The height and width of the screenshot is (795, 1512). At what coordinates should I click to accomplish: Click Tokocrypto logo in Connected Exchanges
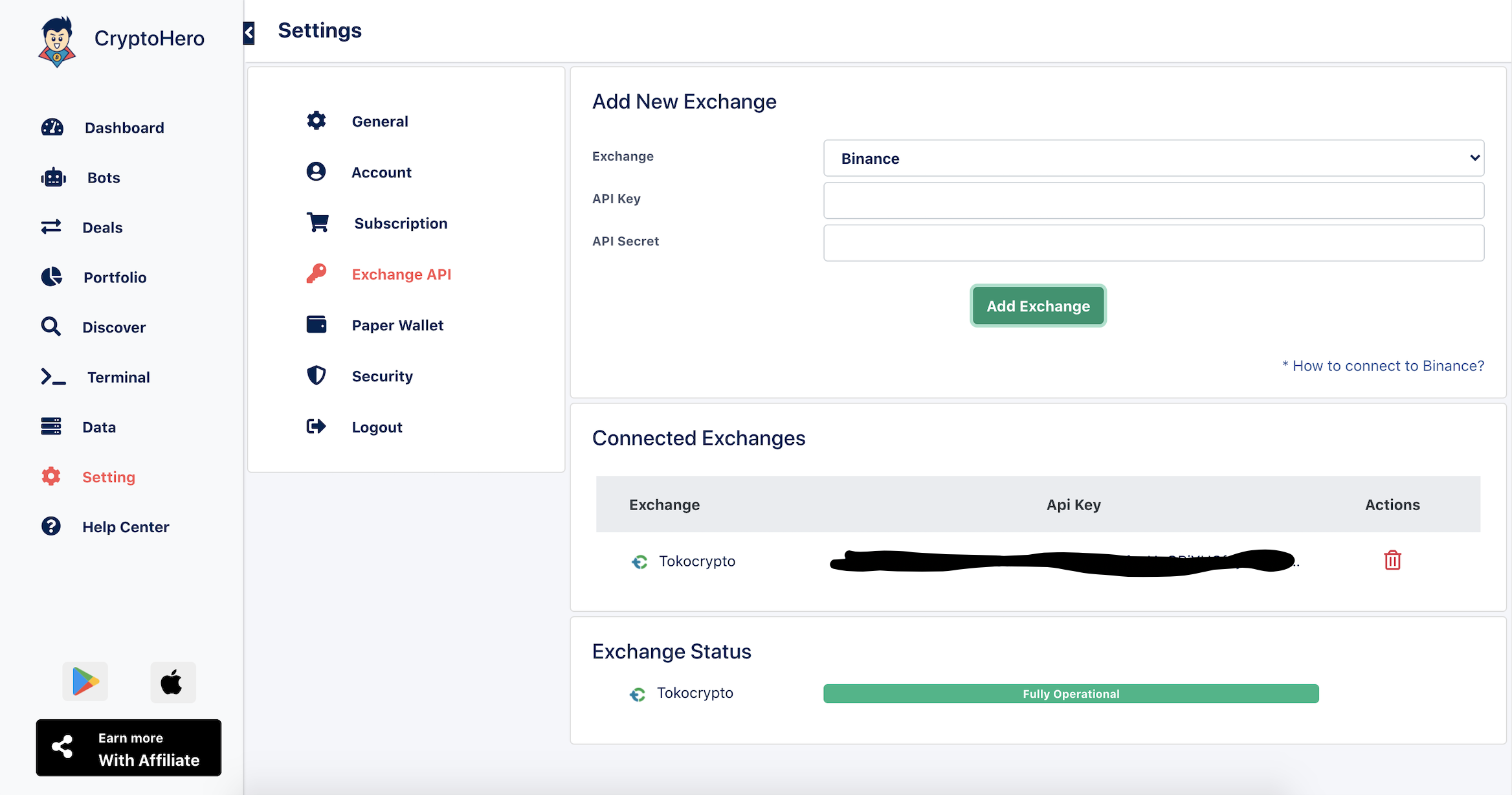[x=639, y=561]
